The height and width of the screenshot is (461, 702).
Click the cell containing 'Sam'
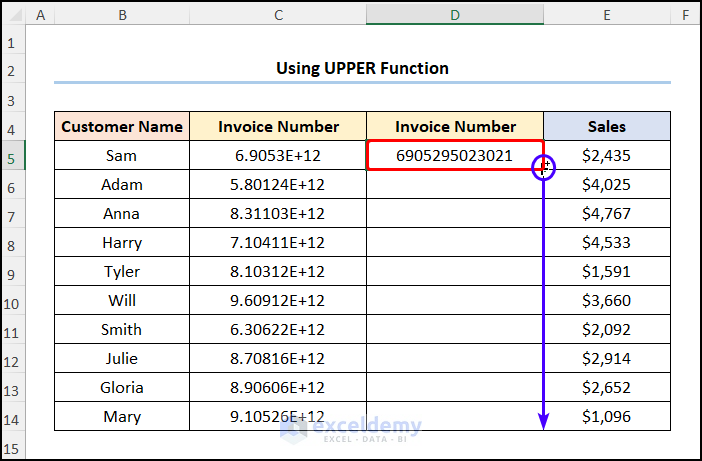pyautogui.click(x=122, y=155)
